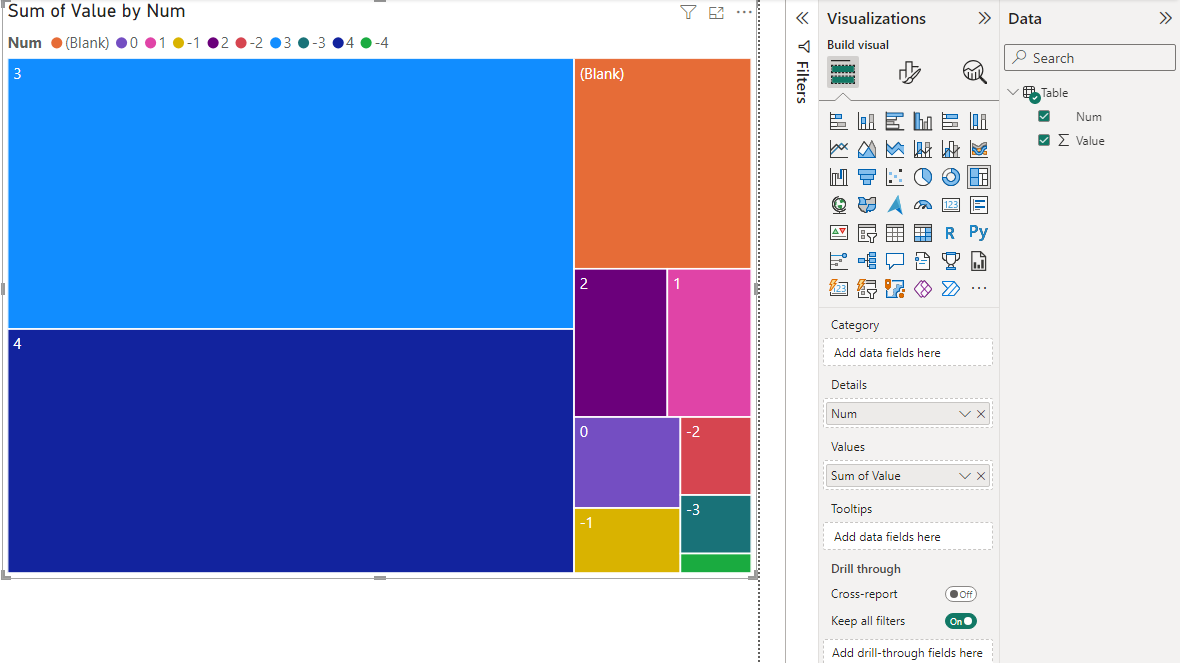The width and height of the screenshot is (1180, 663).
Task: Click the (Blank) legend color dot
Action: [x=56, y=43]
